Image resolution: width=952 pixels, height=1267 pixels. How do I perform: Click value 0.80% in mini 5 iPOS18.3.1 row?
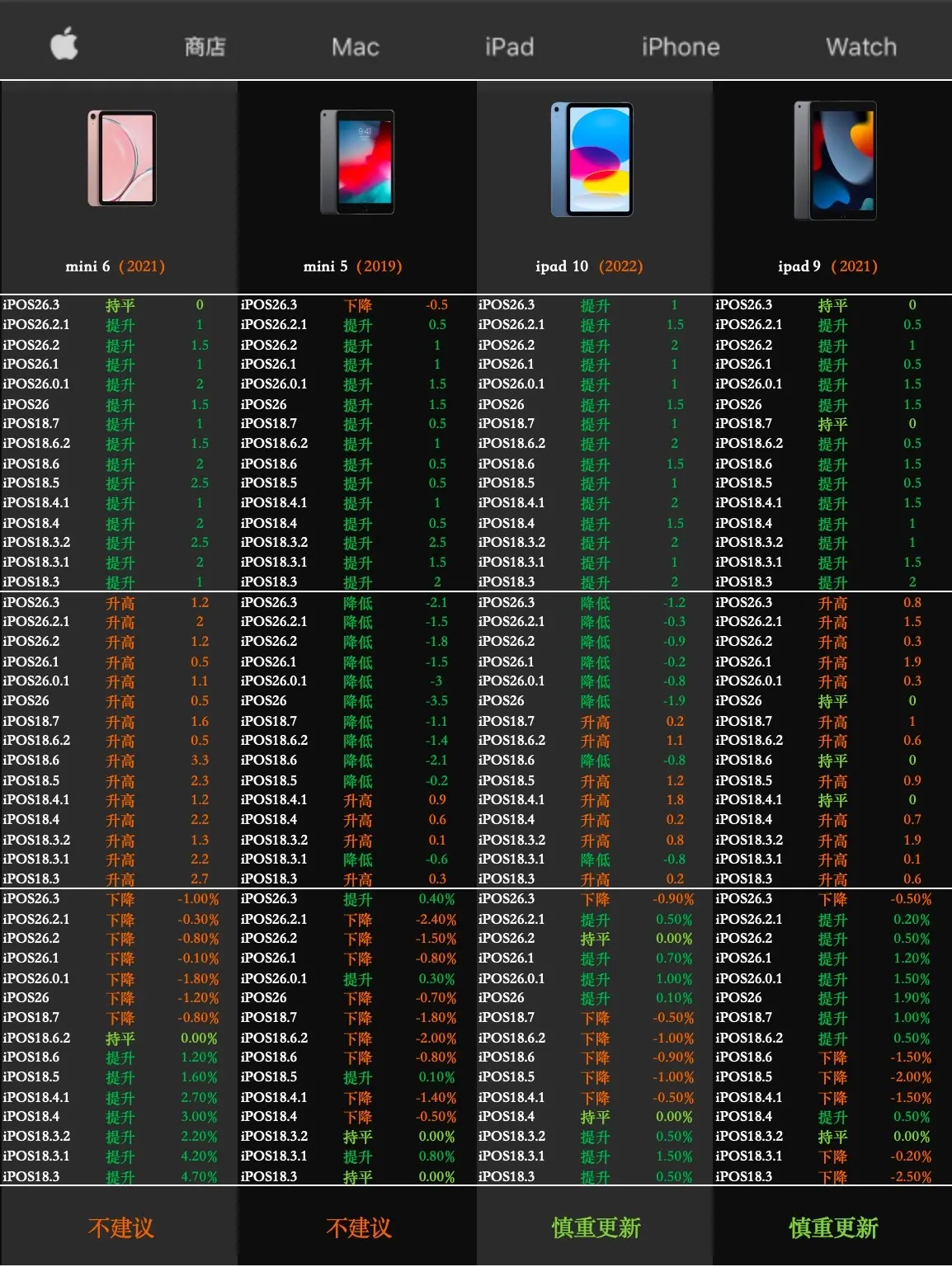point(436,1157)
